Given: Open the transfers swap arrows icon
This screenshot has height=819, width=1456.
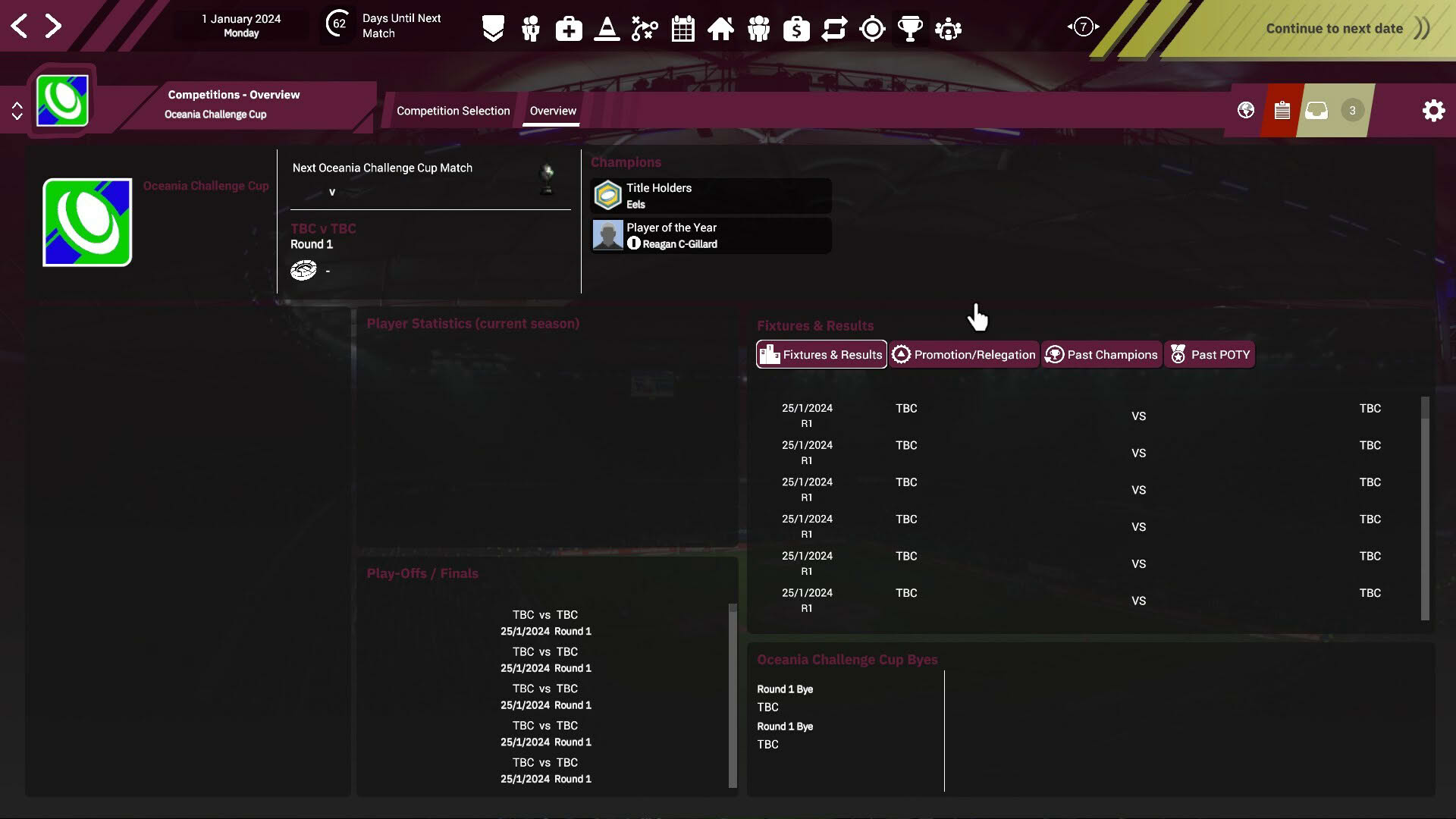Looking at the screenshot, I should coord(834,29).
